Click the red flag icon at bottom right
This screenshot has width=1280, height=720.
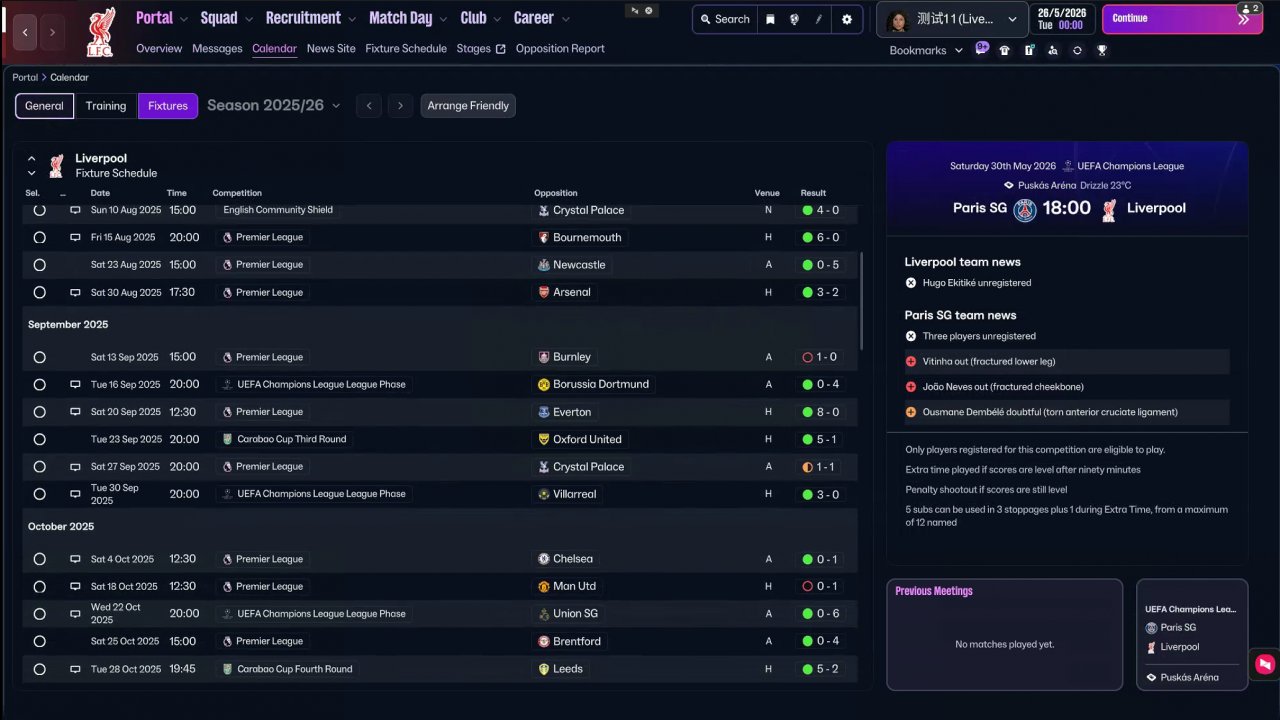(1265, 663)
